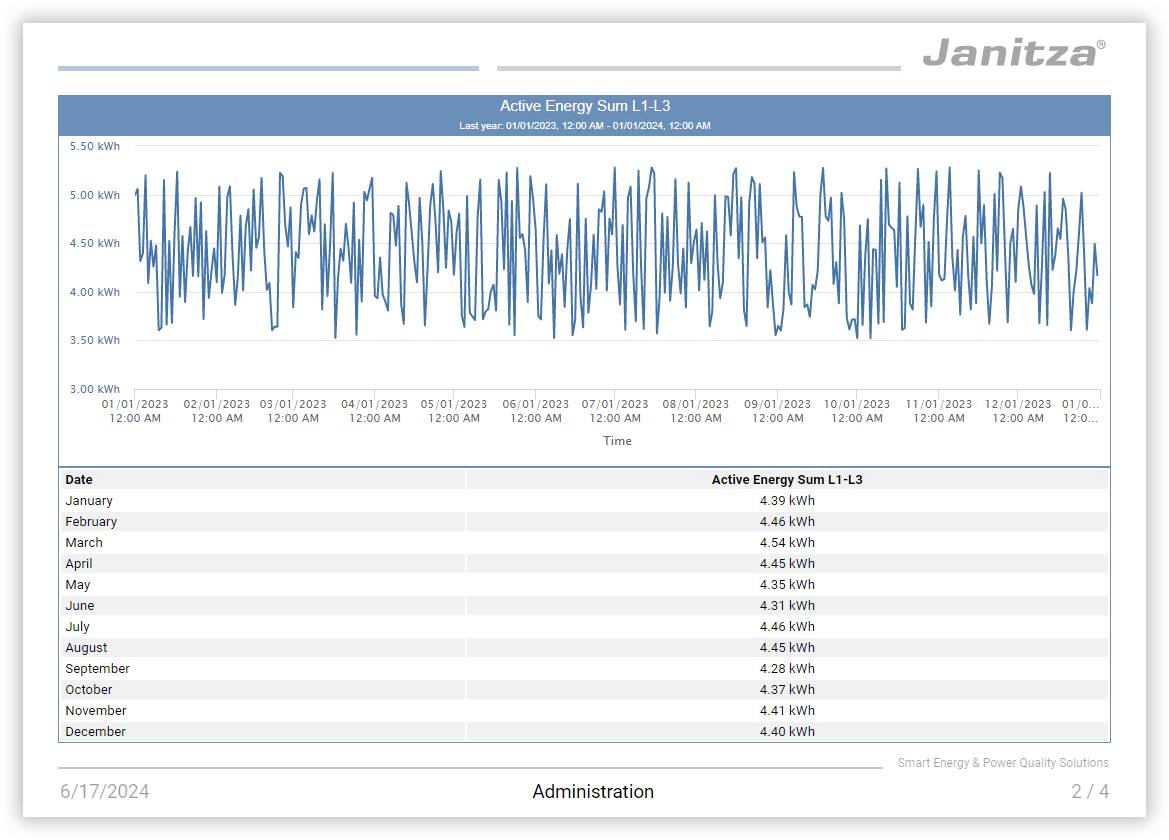
Task: Click the Active Energy Sum L1-L3 column header
Action: (786, 480)
